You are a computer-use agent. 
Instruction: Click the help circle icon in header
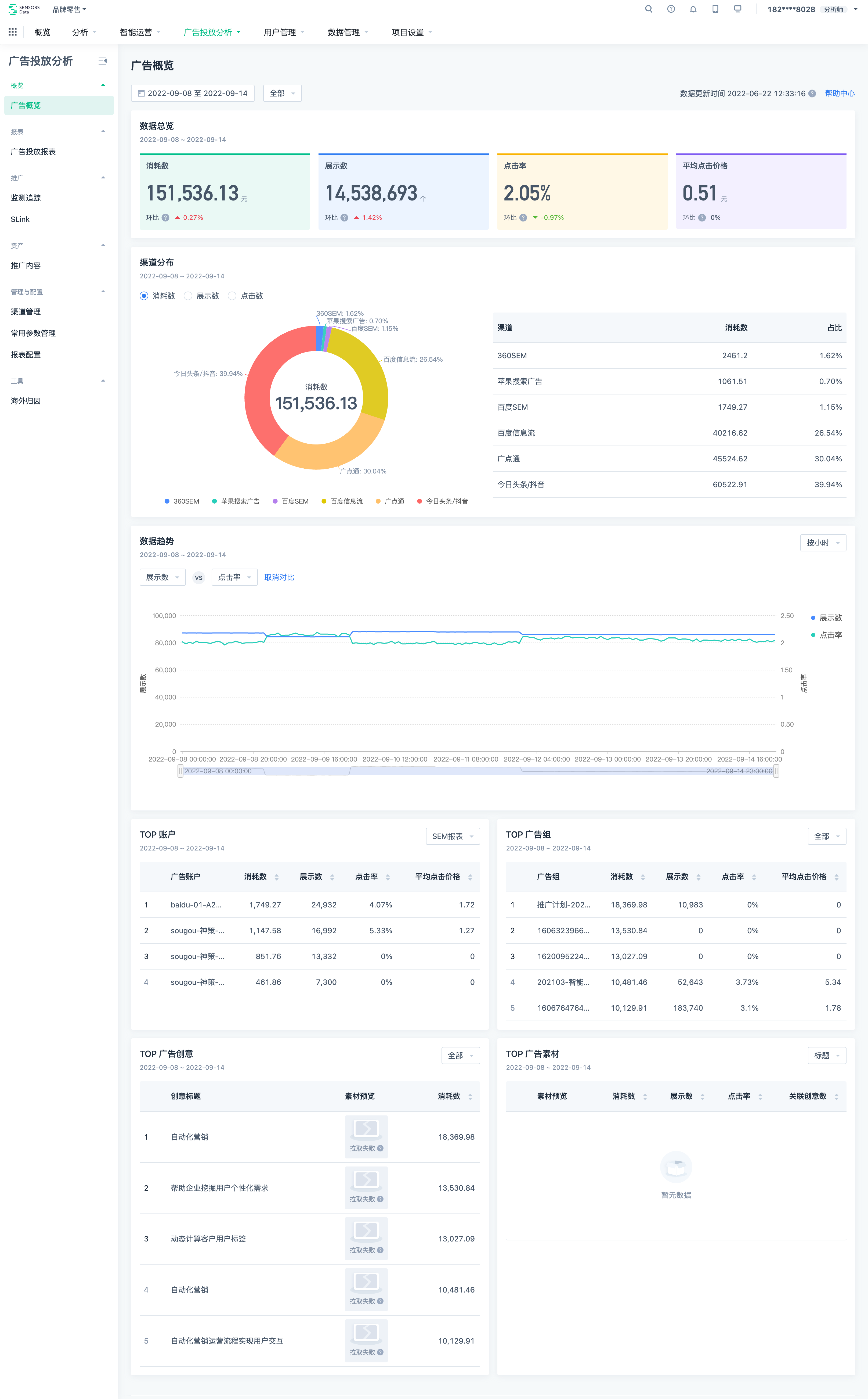point(671,9)
